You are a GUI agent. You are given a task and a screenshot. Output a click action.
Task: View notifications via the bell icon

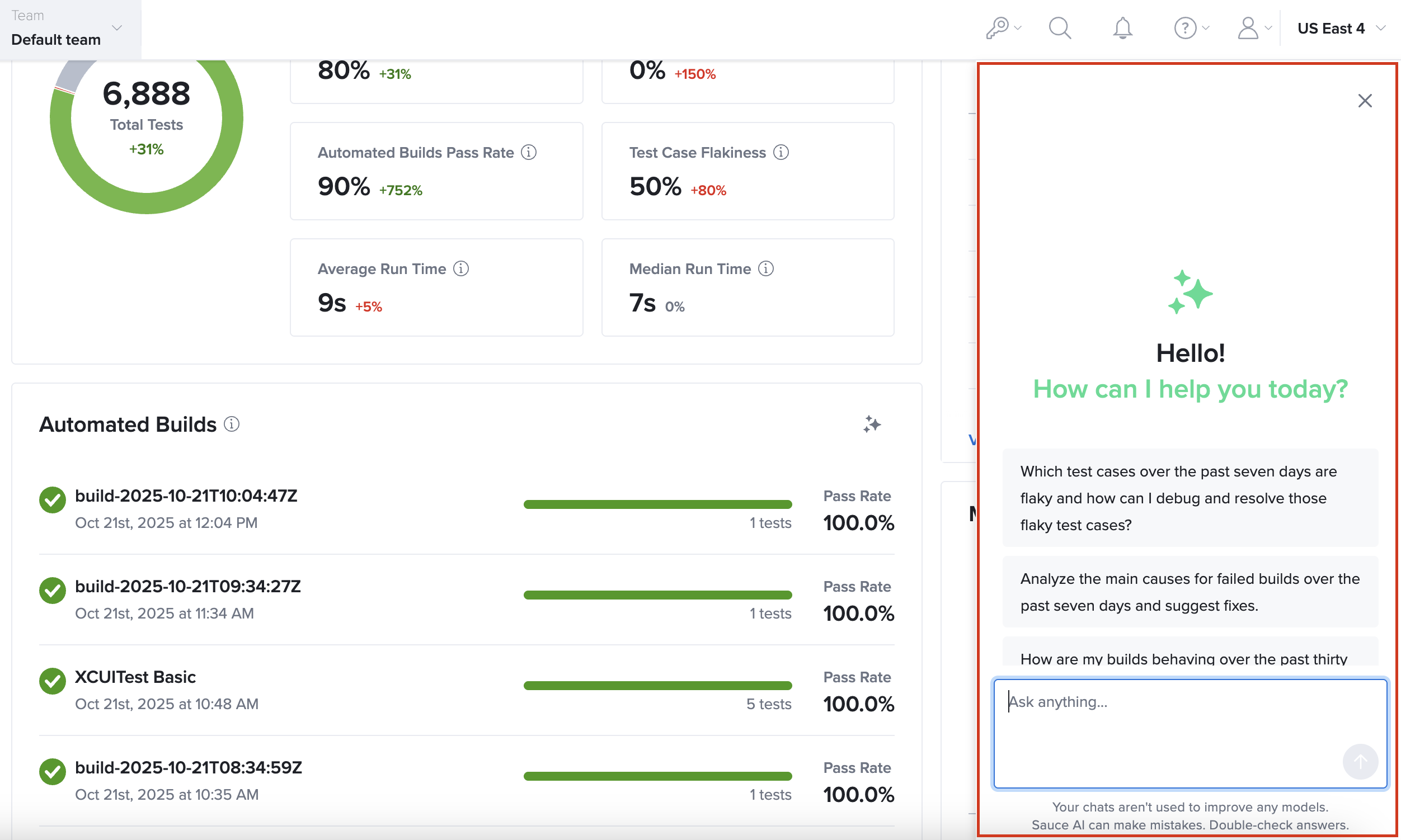1122,27
